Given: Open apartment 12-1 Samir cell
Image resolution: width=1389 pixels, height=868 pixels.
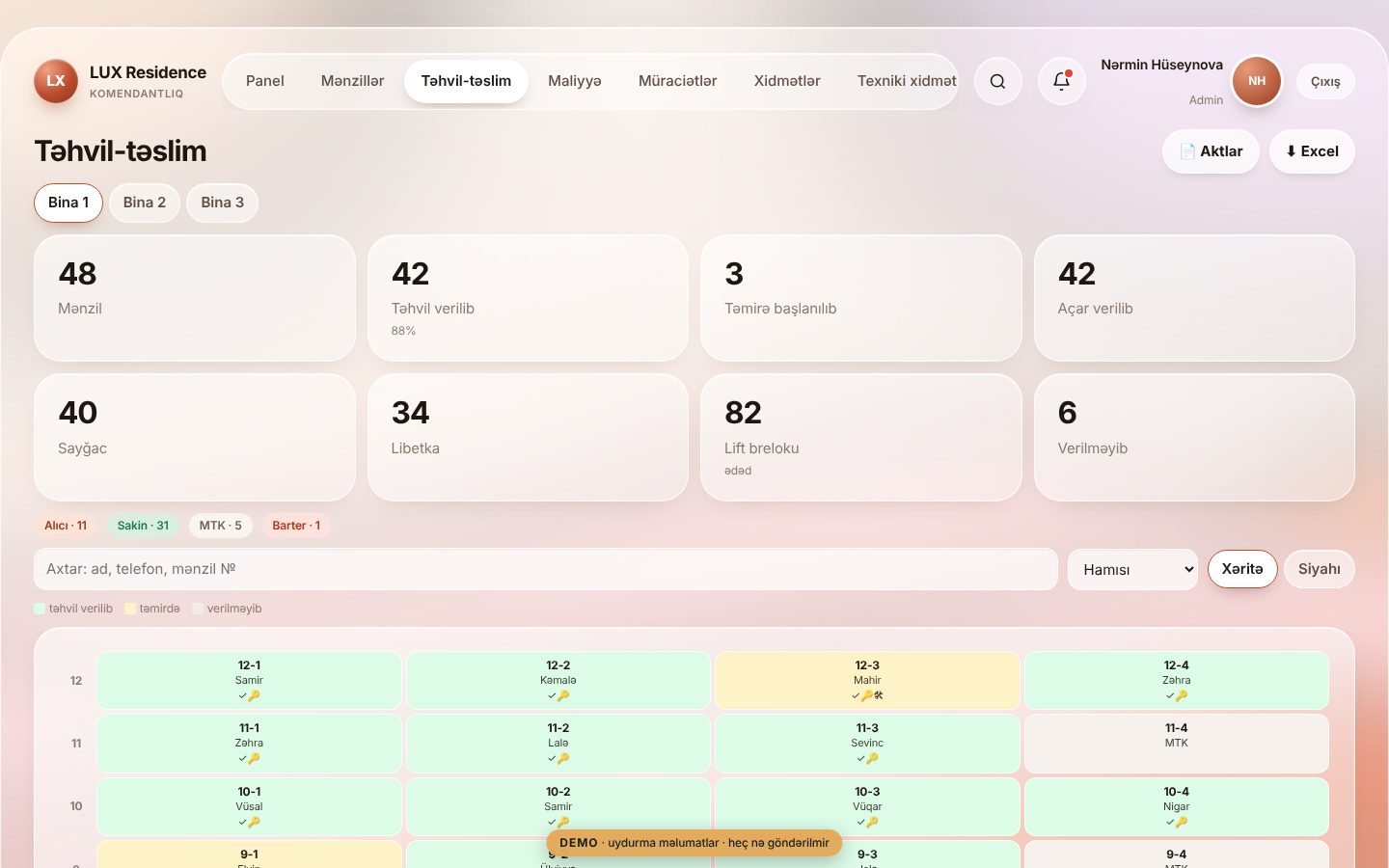Looking at the screenshot, I should pos(249,680).
